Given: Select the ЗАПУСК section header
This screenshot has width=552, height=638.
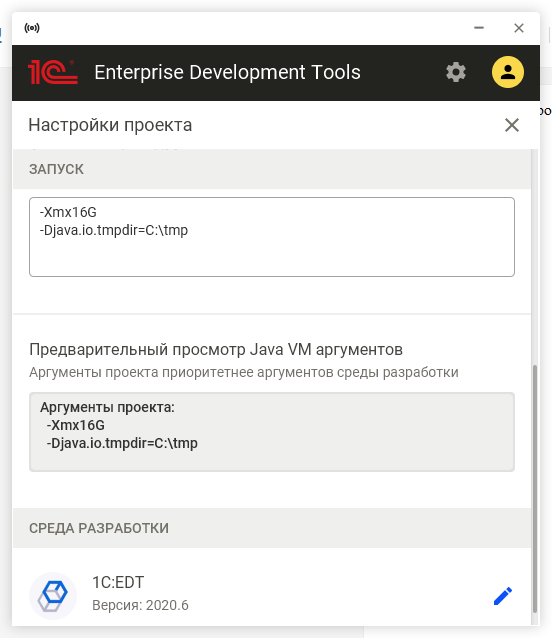Looking at the screenshot, I should (x=272, y=169).
